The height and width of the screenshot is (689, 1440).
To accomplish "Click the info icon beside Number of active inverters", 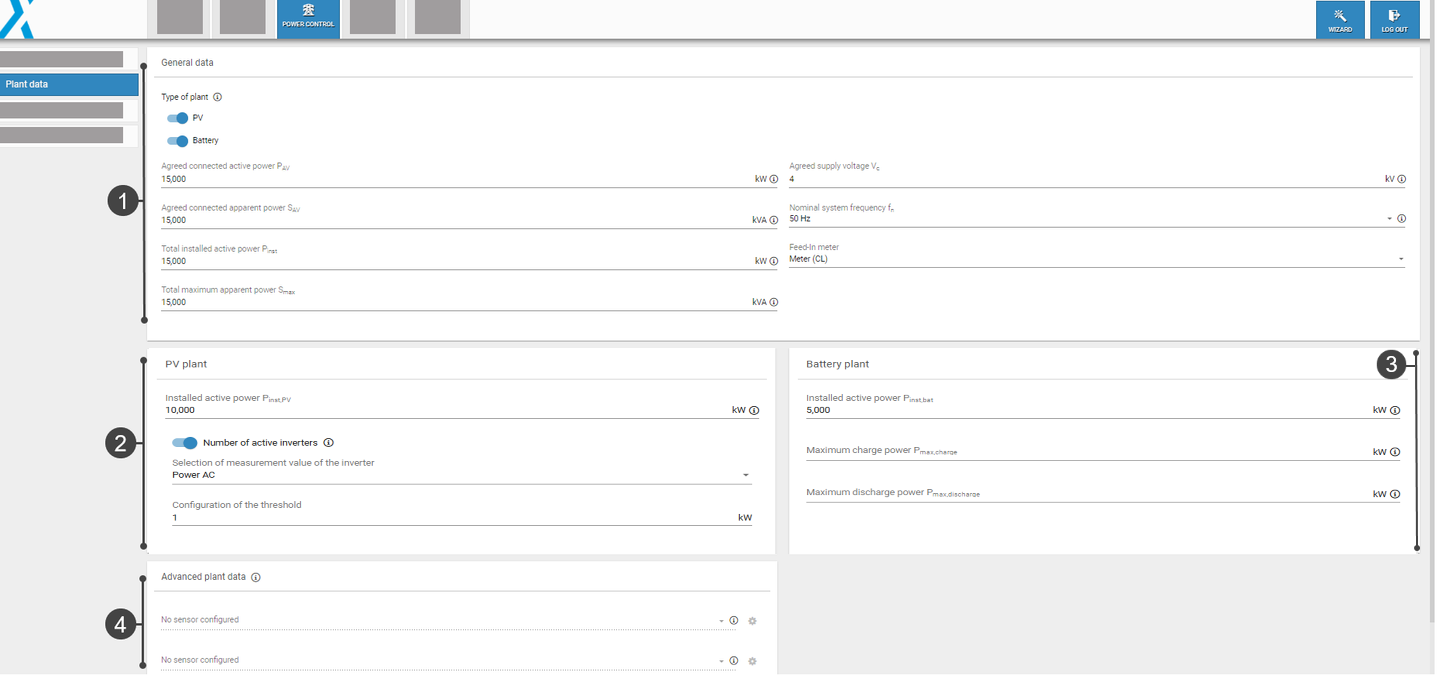I will point(329,442).
